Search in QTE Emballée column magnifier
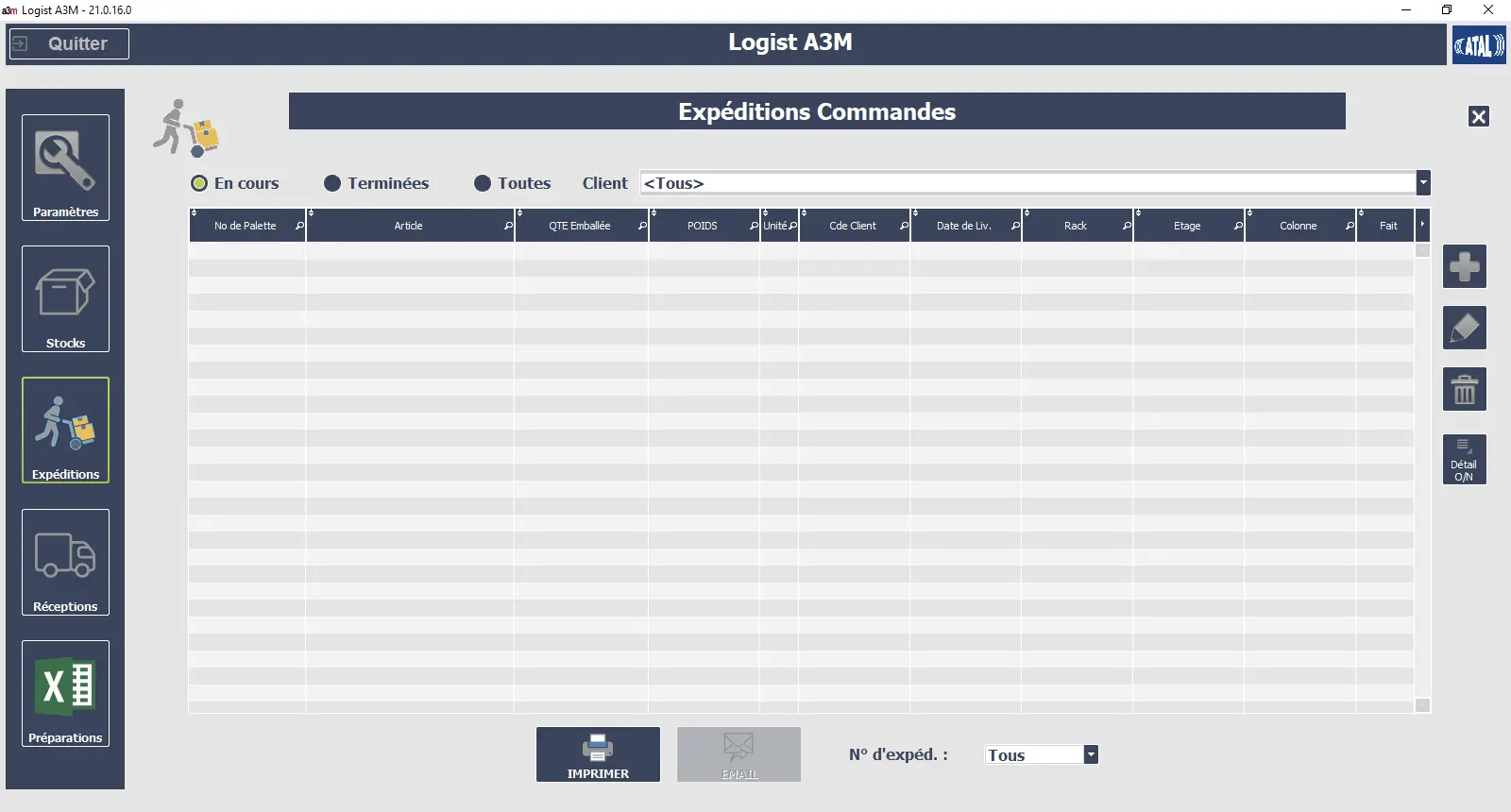Viewport: 1511px width, 812px height. pos(642,227)
